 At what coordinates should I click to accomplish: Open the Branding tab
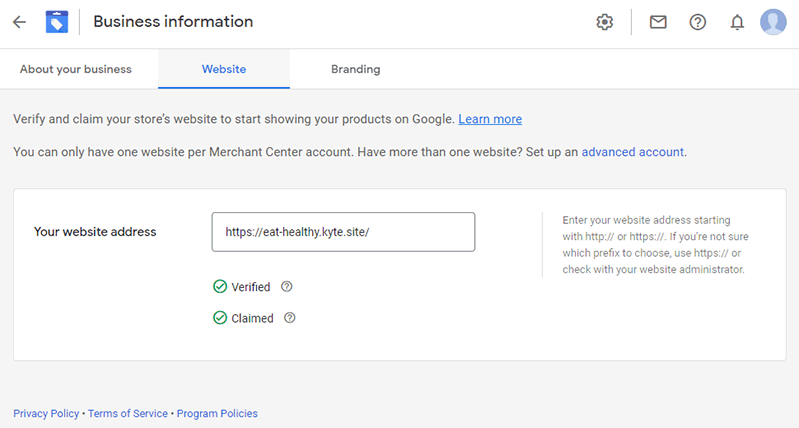[x=356, y=69]
